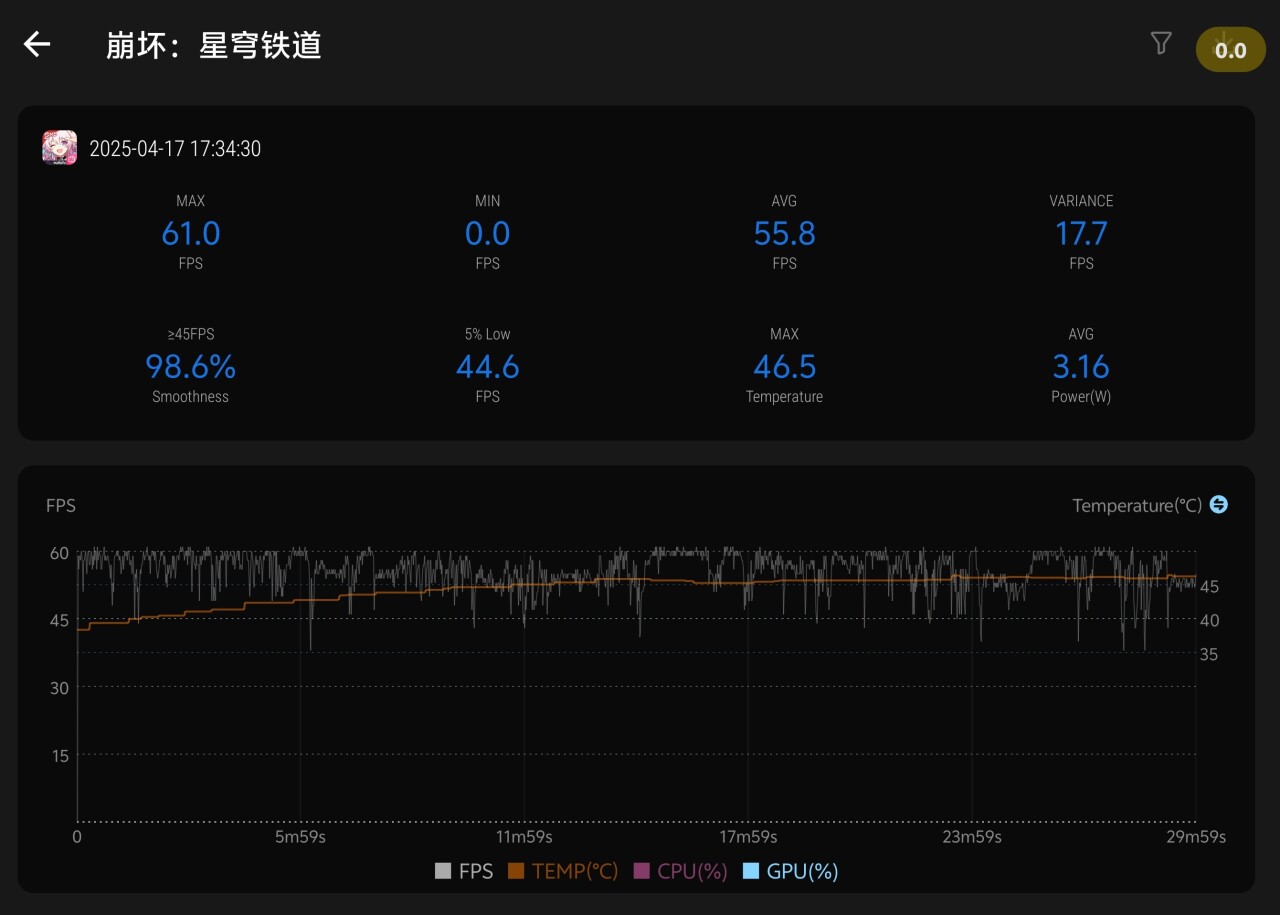The height and width of the screenshot is (915, 1280).
Task: Go back with the arrow icon
Action: tap(37, 44)
